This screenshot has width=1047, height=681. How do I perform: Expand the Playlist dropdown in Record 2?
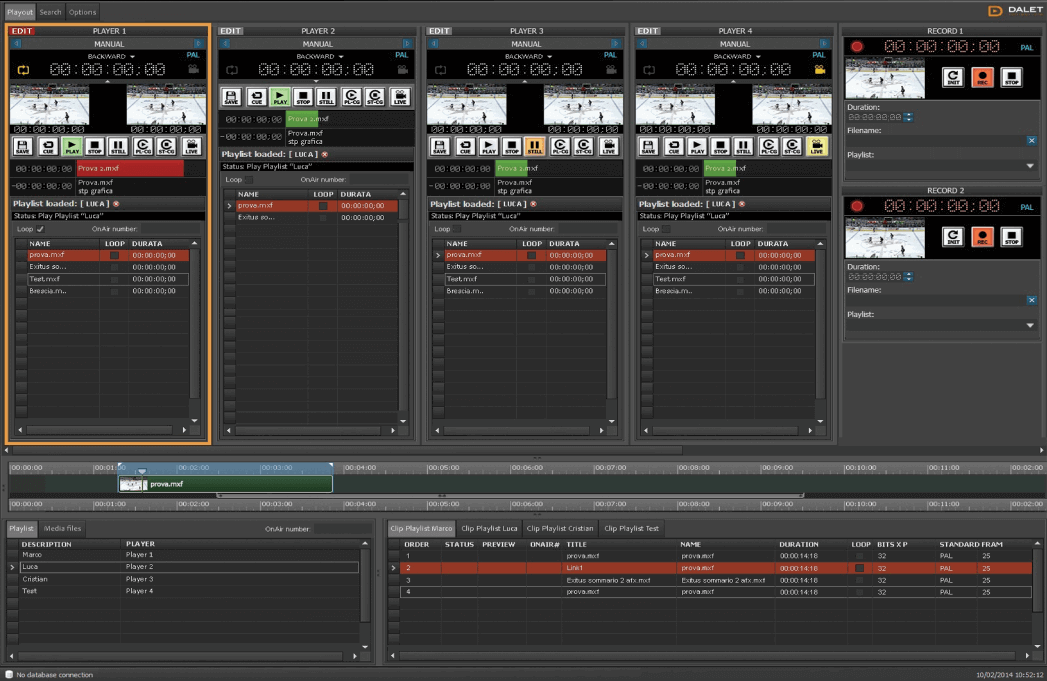coord(1031,325)
